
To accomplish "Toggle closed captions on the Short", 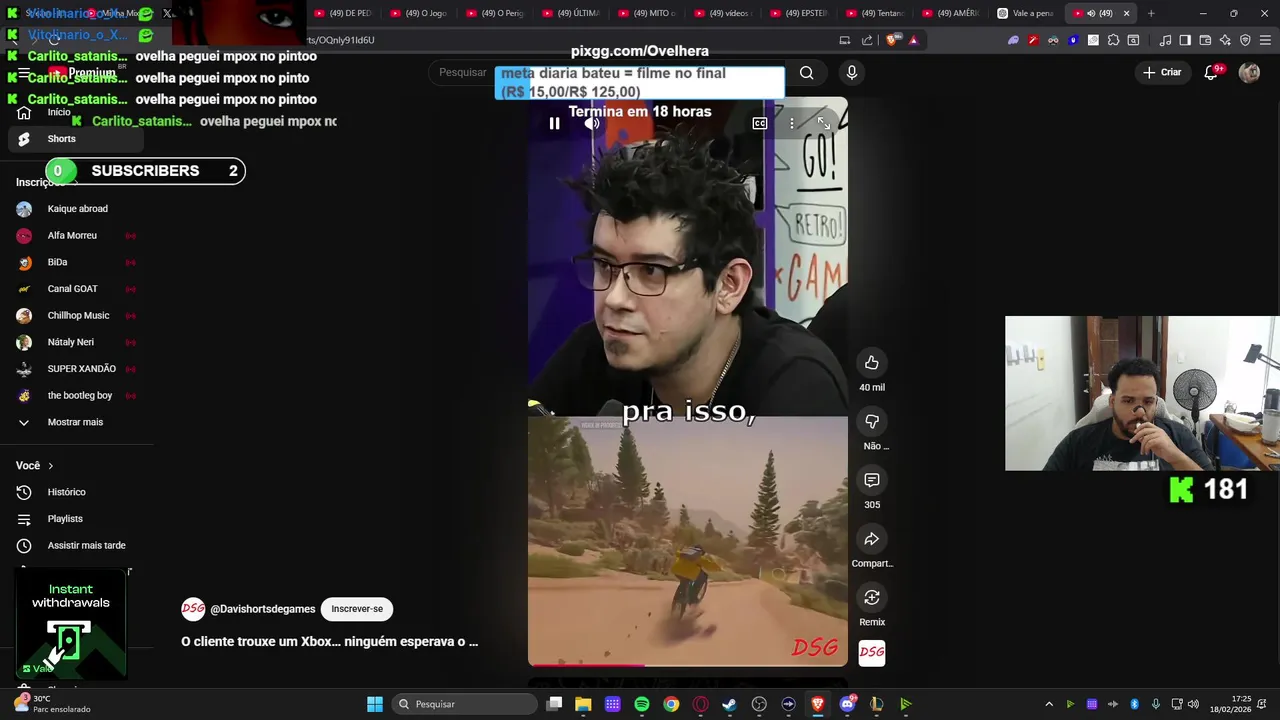I will click(760, 123).
